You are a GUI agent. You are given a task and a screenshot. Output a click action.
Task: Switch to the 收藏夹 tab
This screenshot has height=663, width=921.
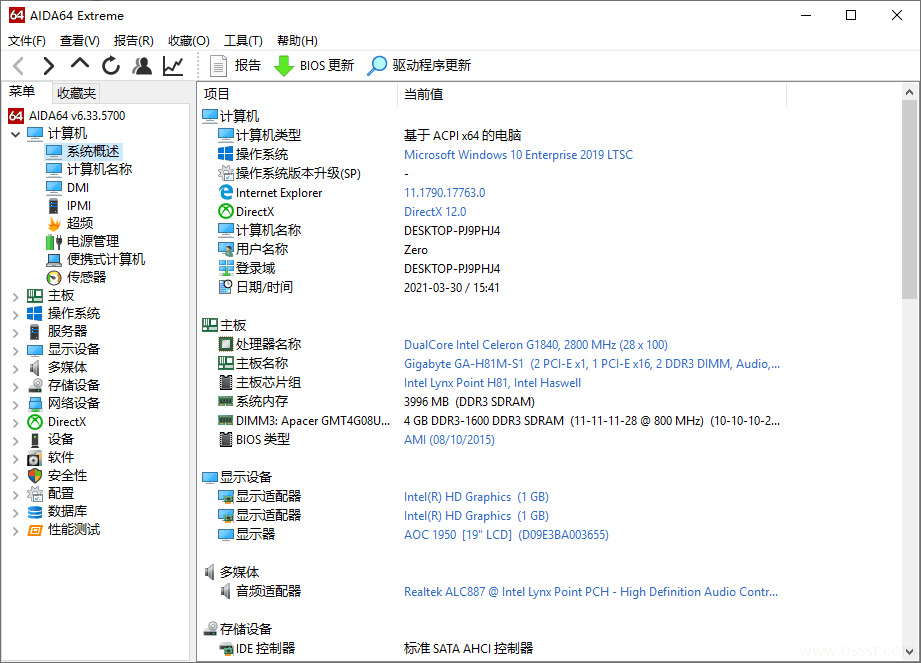click(x=76, y=93)
